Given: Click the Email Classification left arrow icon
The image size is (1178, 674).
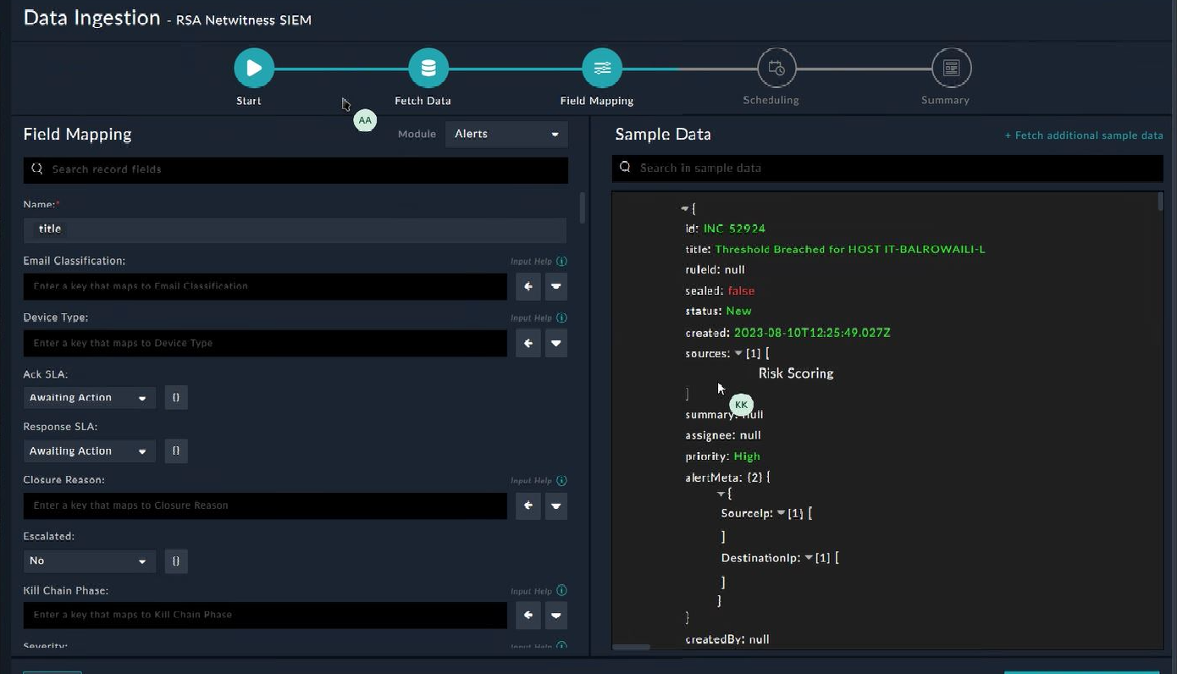Looking at the screenshot, I should (x=528, y=287).
